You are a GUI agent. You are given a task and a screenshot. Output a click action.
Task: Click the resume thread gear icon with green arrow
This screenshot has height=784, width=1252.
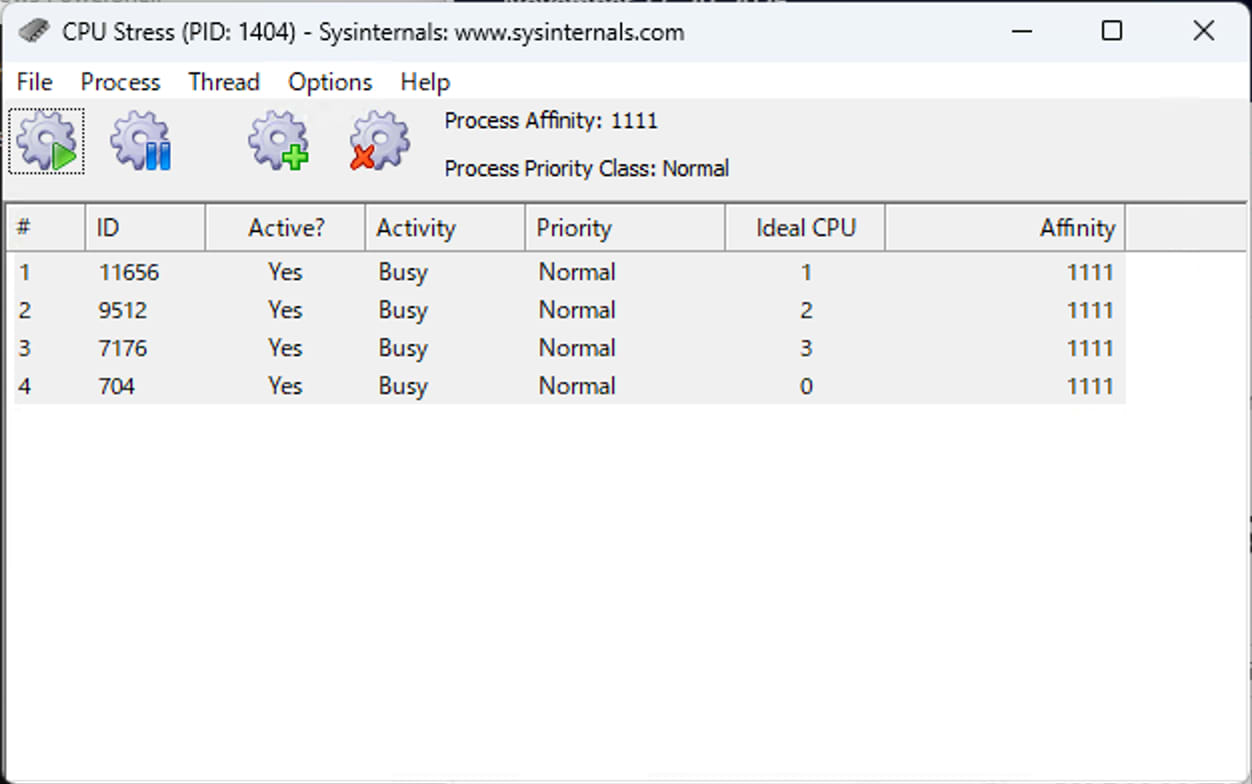47,141
